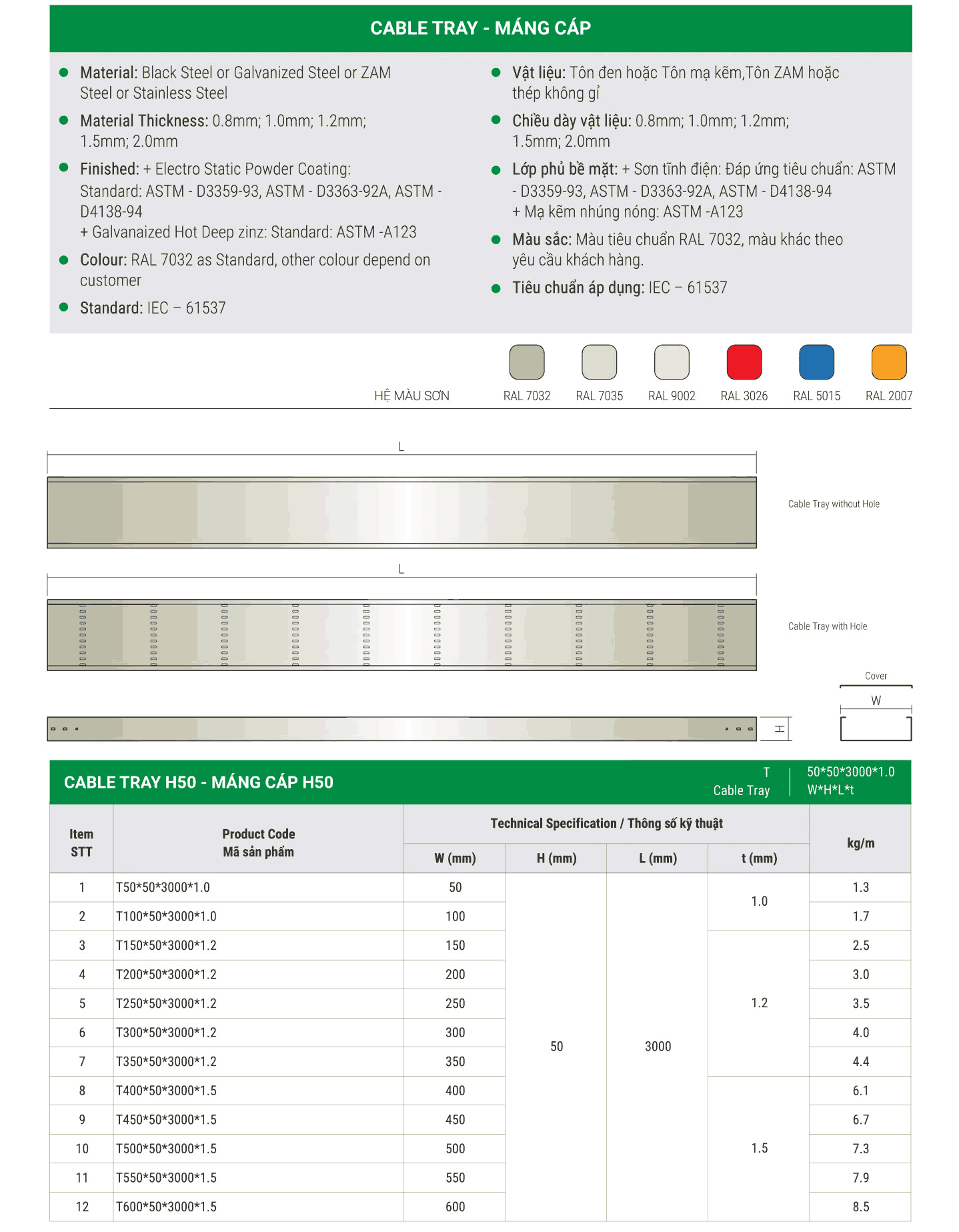Viewport: 959px width, 1232px height.
Task: Click the 'Colour:' RAL 7032 bullet
Action: coord(255,269)
